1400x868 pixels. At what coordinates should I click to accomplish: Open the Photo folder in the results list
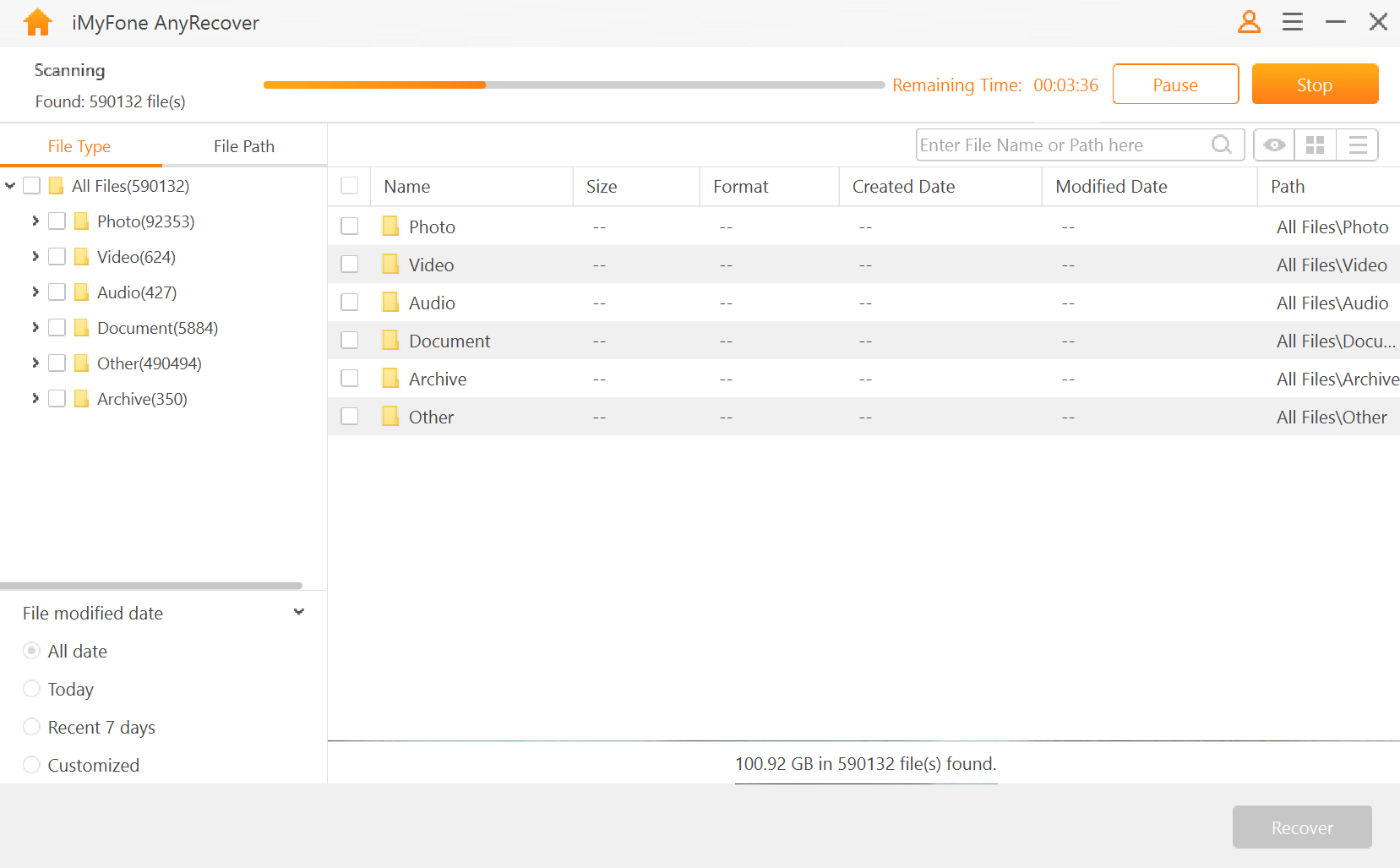click(433, 226)
